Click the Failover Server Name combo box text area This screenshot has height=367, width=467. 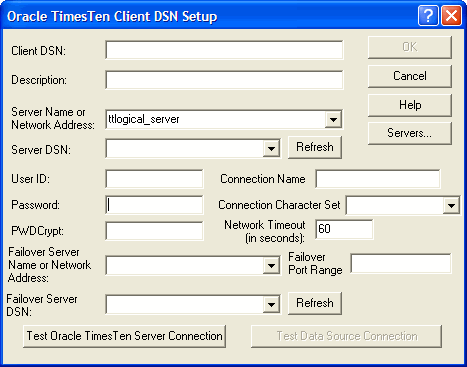pos(185,266)
